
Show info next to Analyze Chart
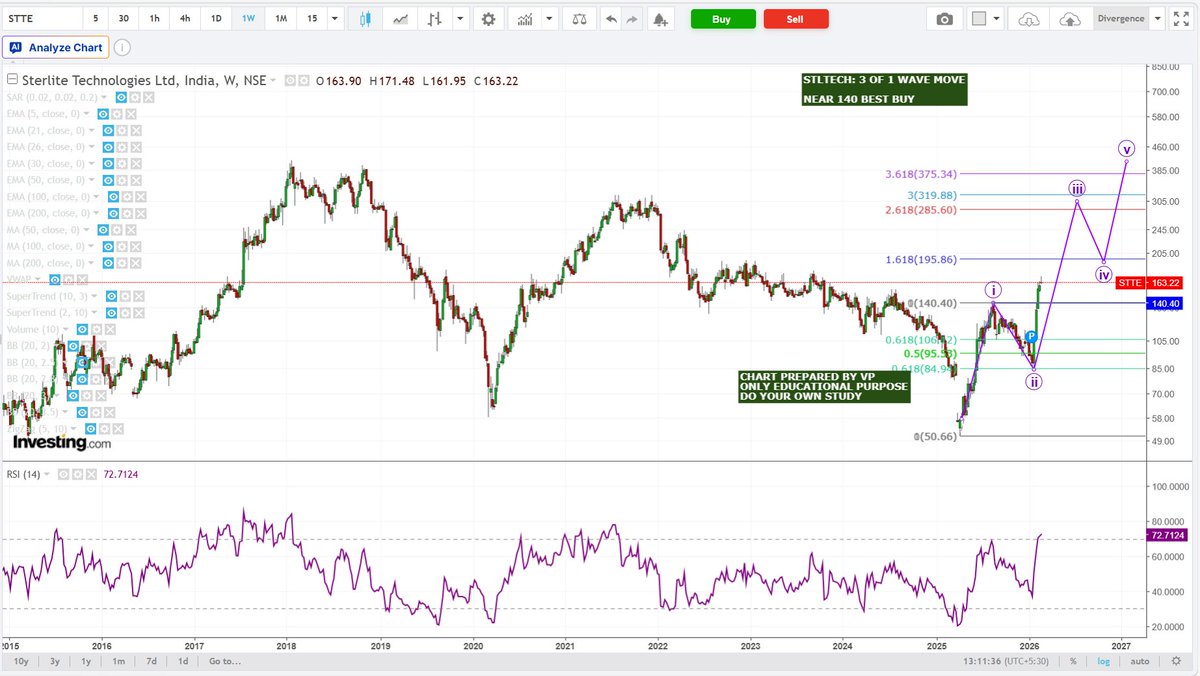[121, 47]
